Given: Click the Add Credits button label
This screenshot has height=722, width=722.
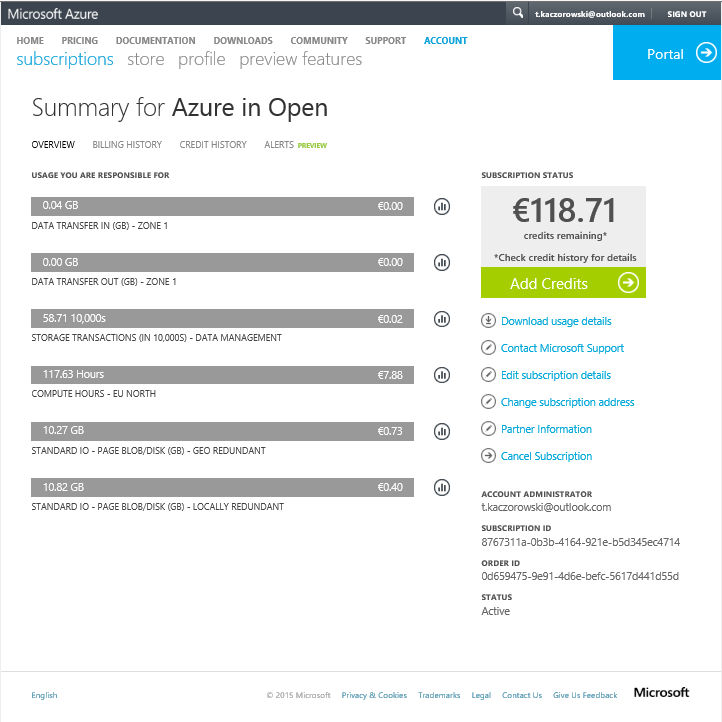Looking at the screenshot, I should (548, 283).
